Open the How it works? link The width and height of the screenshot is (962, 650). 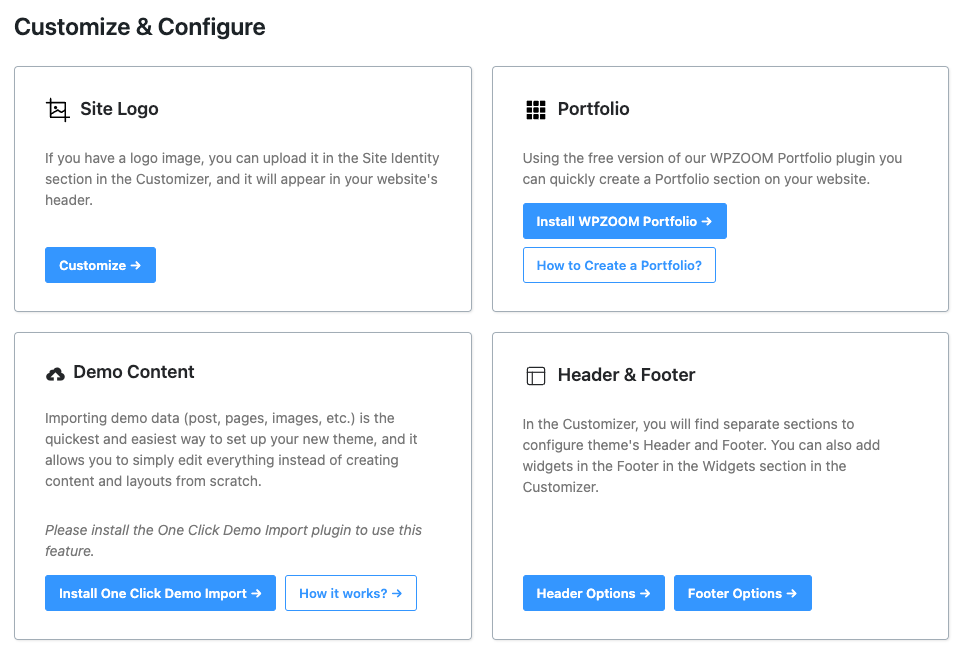[x=350, y=593]
